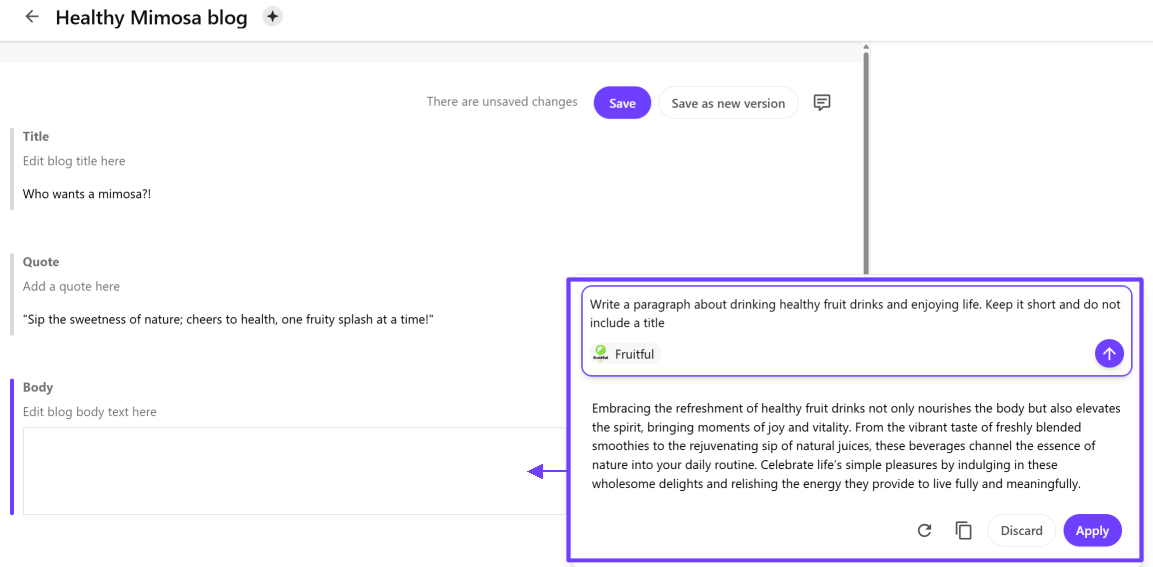Screen dimensions: 1153x567
Task: Open the comments icon beside Save as new version
Action: pos(822,102)
